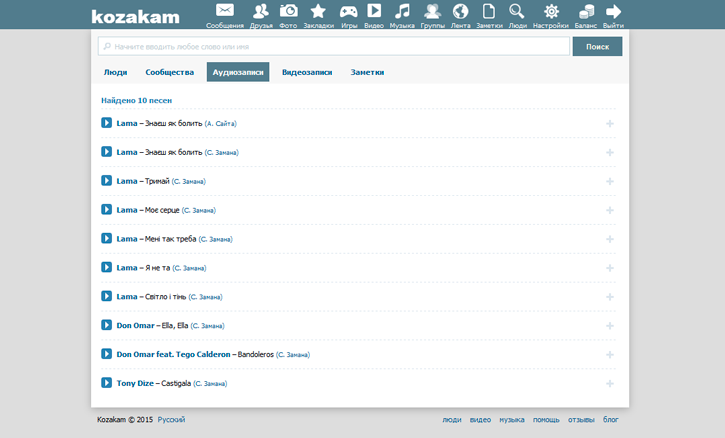Play the track Don Omar – Ella, Ella
The height and width of the screenshot is (438, 725).
point(106,325)
